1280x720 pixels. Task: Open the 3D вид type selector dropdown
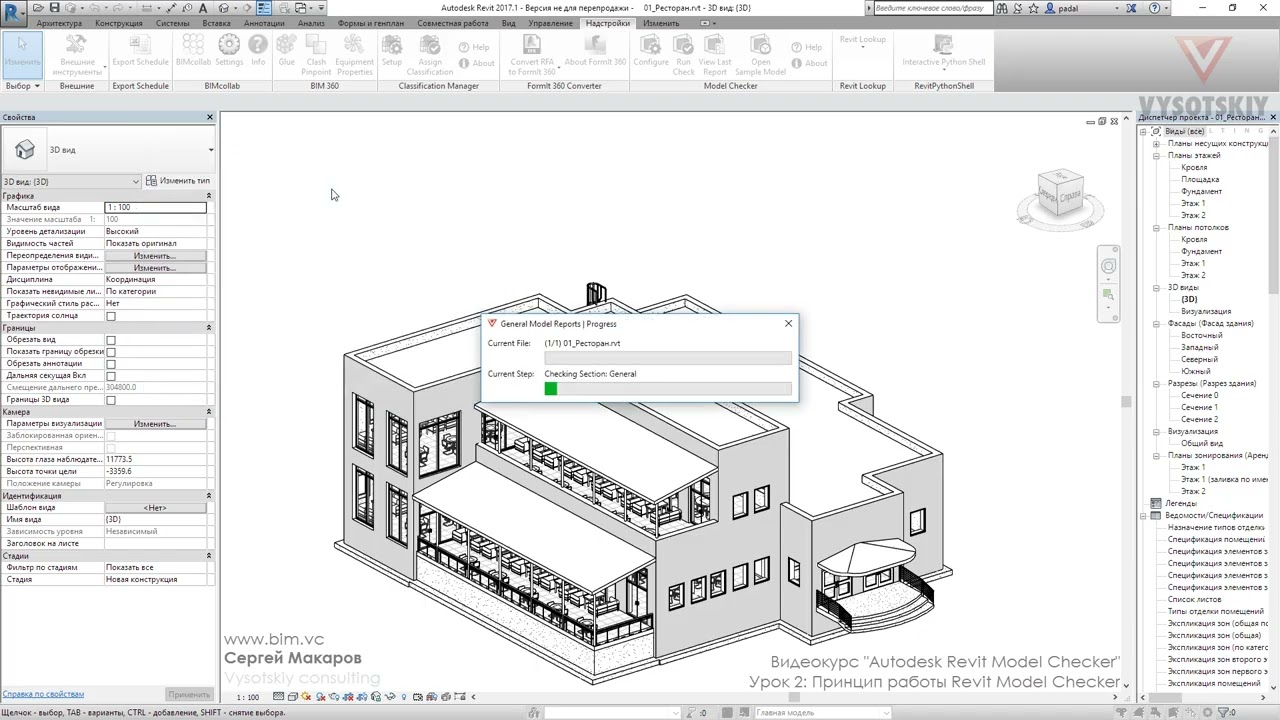(x=108, y=150)
